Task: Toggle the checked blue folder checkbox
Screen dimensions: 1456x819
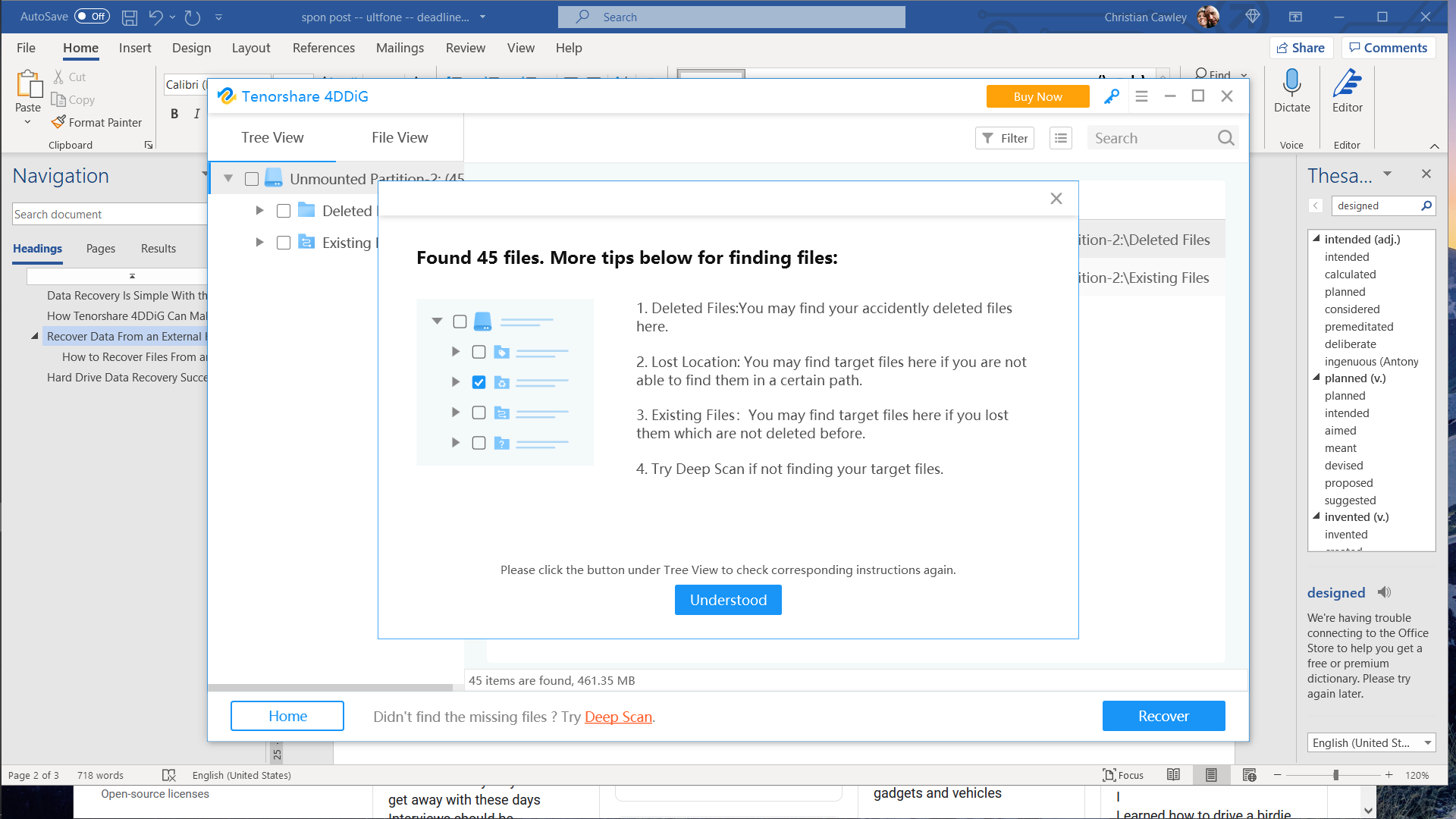Action: click(x=478, y=381)
